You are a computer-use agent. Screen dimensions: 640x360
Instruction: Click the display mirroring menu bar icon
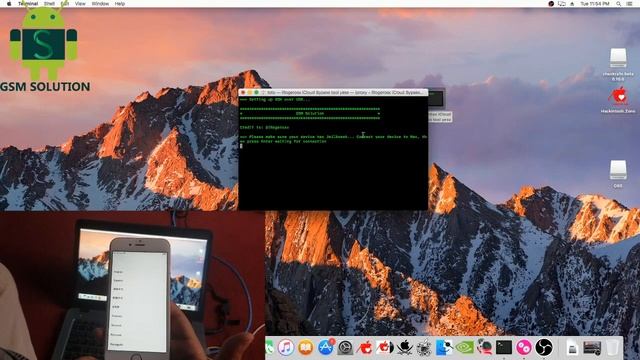tap(562, 4)
